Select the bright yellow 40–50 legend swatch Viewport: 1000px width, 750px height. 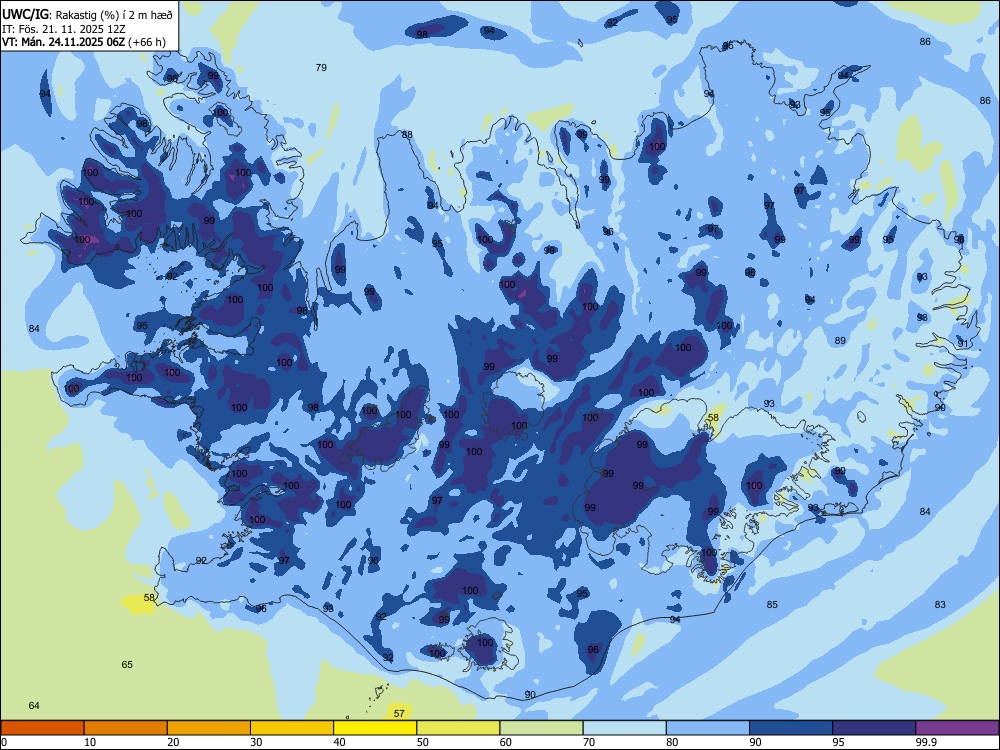tap(375, 728)
